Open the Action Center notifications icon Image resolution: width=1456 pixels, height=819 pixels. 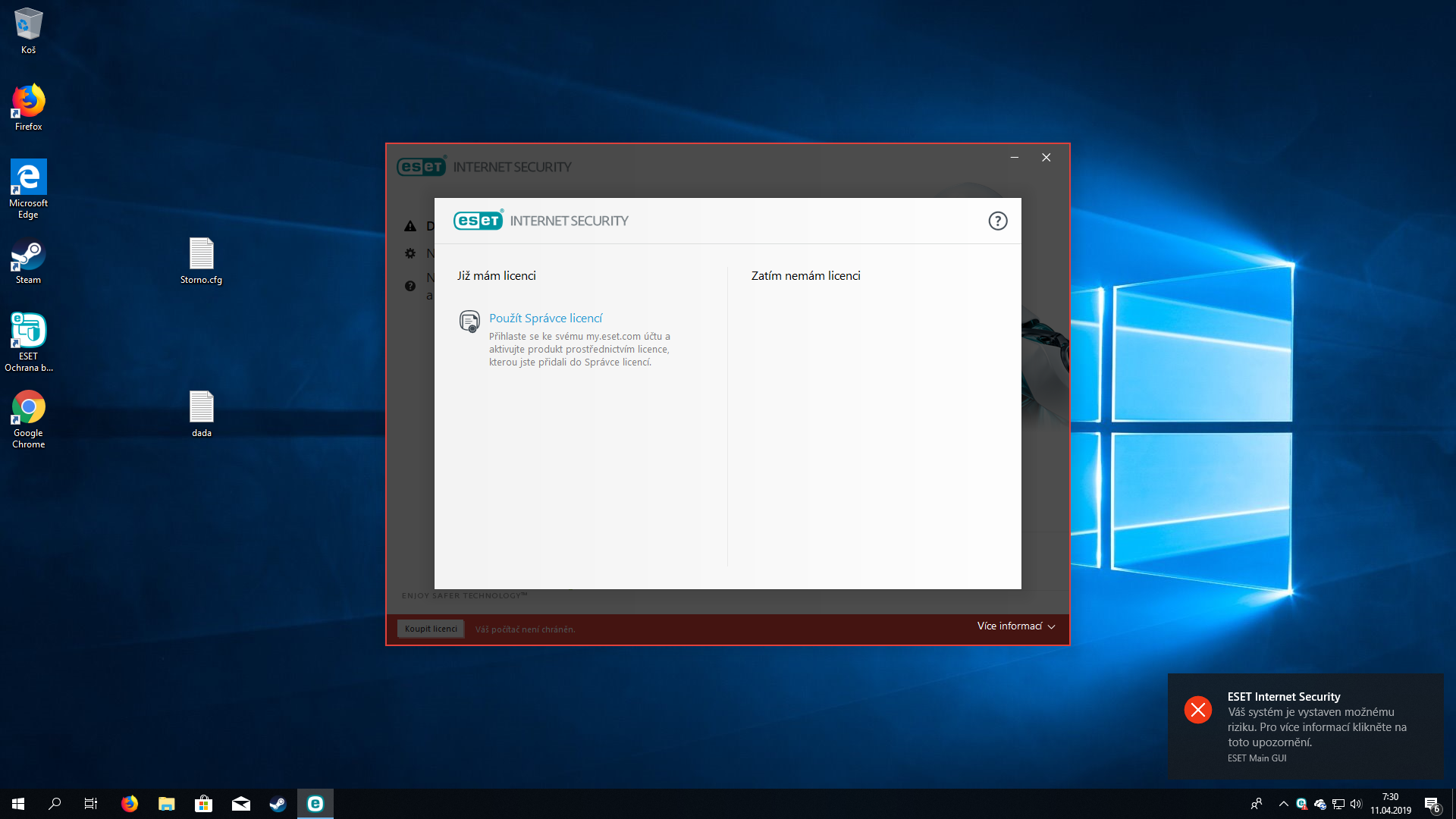pos(1432,804)
